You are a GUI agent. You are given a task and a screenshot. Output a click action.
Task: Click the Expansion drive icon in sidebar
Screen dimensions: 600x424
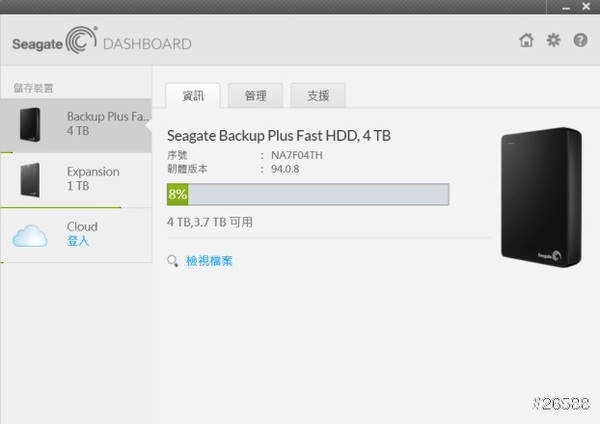30,180
